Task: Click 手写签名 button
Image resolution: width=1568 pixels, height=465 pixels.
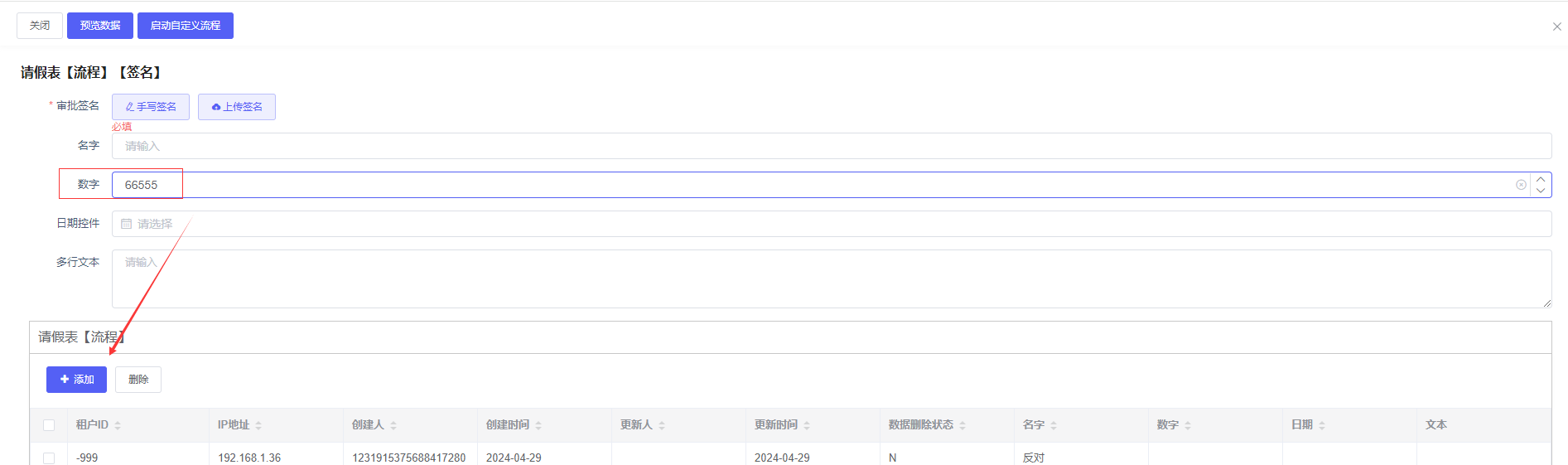Action: [x=151, y=107]
